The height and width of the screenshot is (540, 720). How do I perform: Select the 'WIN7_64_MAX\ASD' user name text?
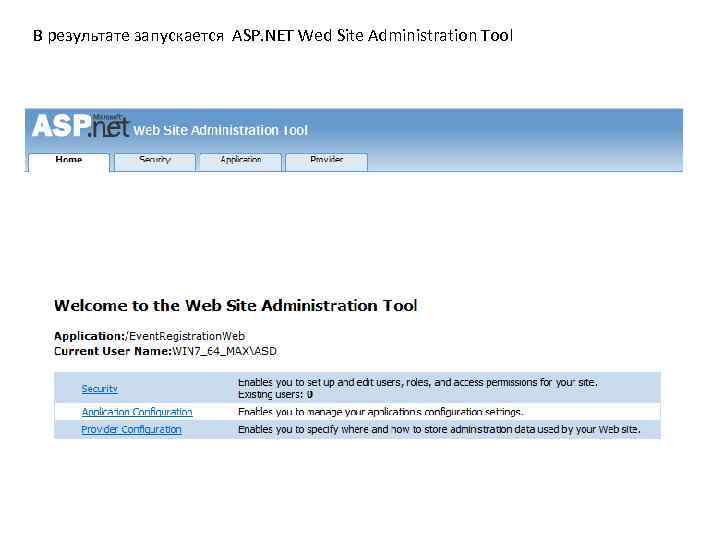225,351
